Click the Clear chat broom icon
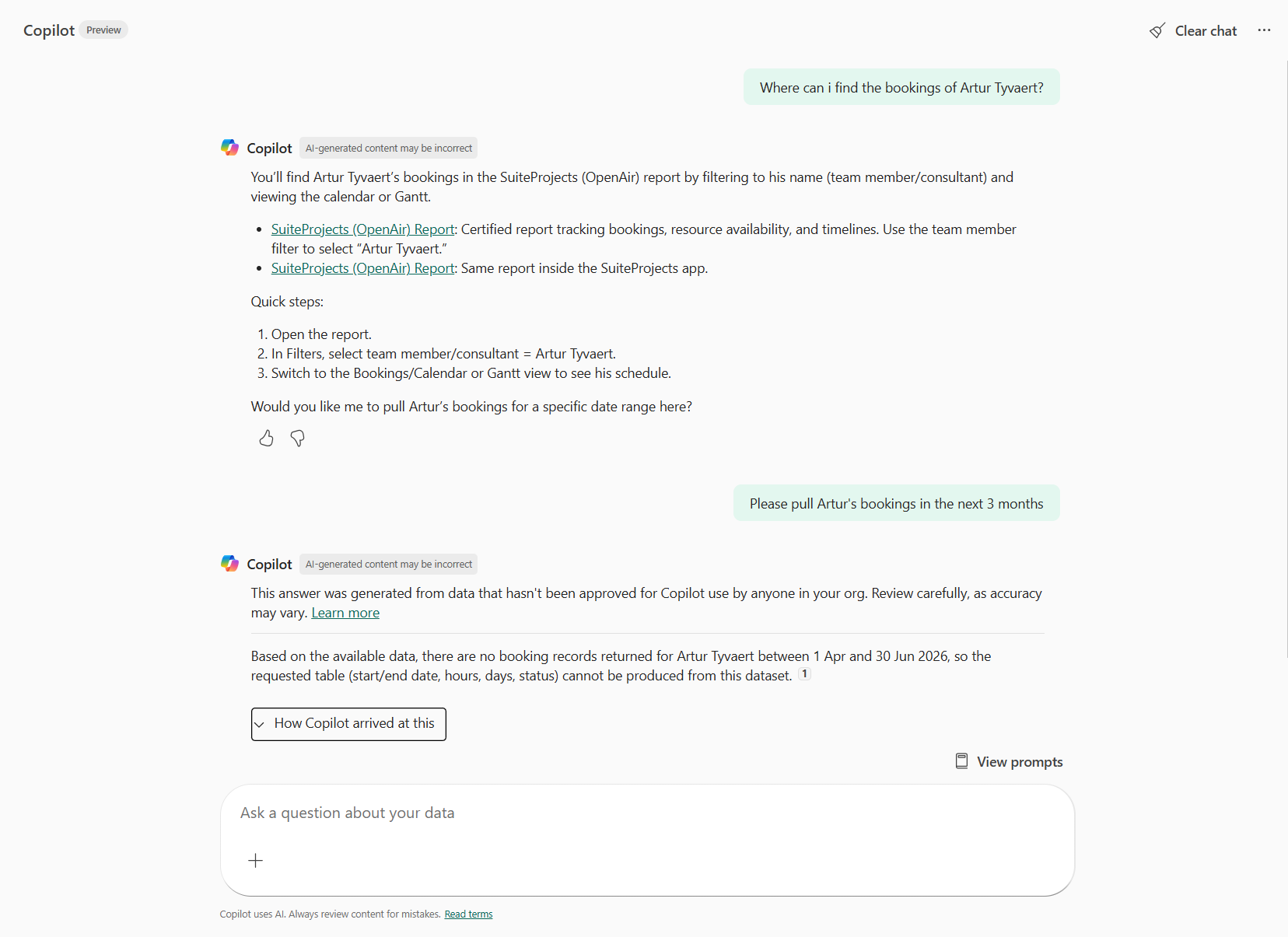The width and height of the screenshot is (1288, 937). (1157, 31)
